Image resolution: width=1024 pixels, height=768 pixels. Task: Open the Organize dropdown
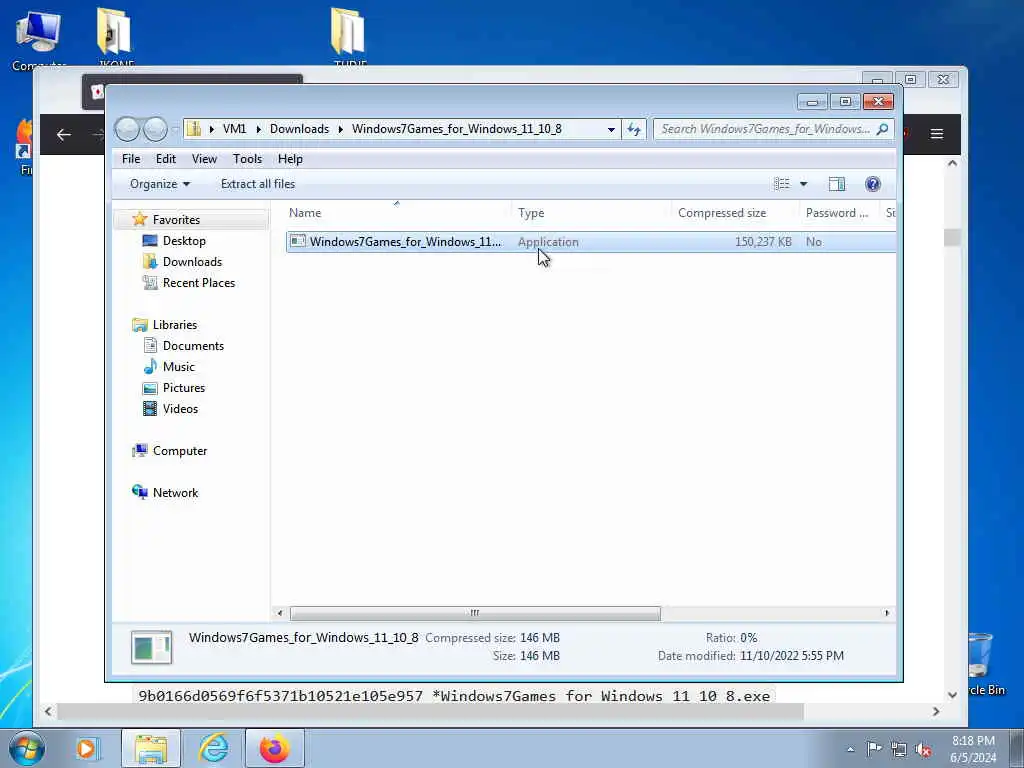point(159,184)
